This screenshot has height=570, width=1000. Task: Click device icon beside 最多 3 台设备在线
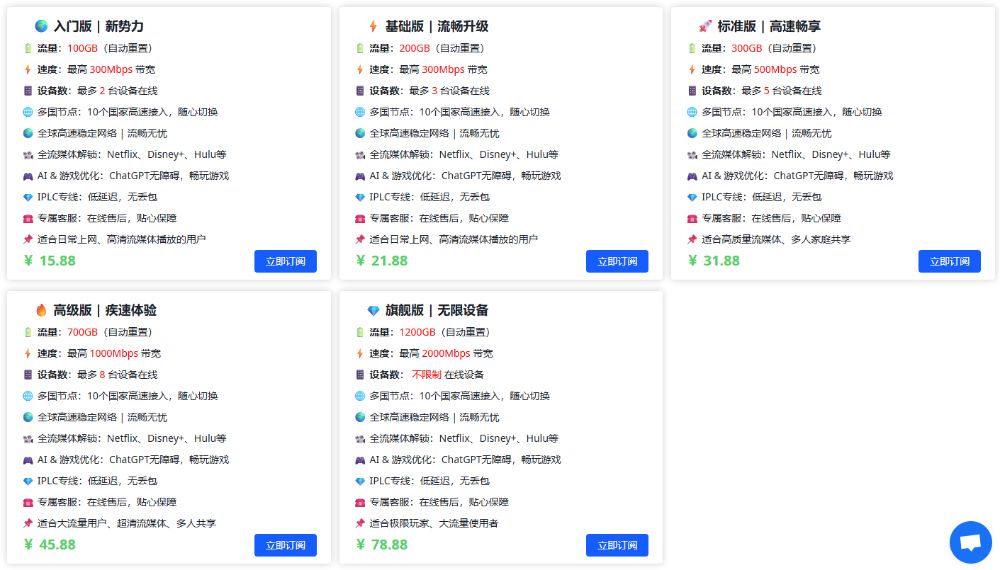coord(360,91)
